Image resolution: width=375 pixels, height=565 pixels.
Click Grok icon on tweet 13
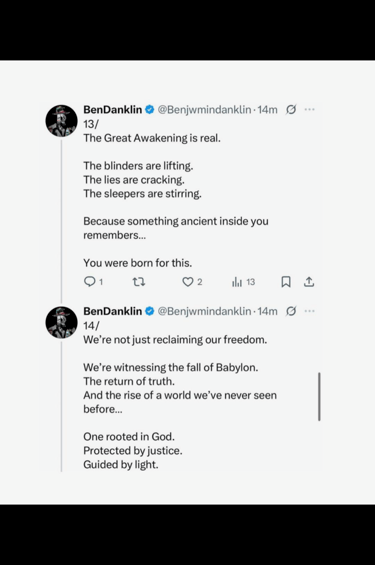click(x=291, y=110)
